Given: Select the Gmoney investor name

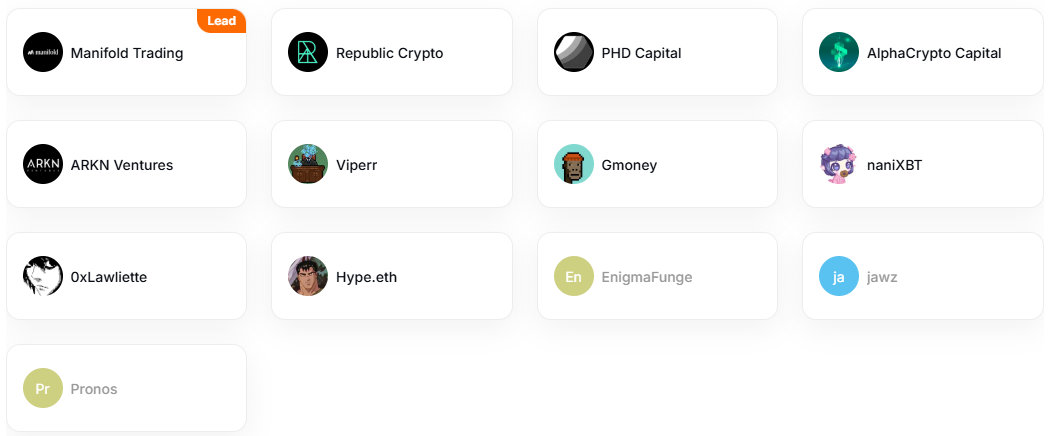Looking at the screenshot, I should tap(629, 165).
